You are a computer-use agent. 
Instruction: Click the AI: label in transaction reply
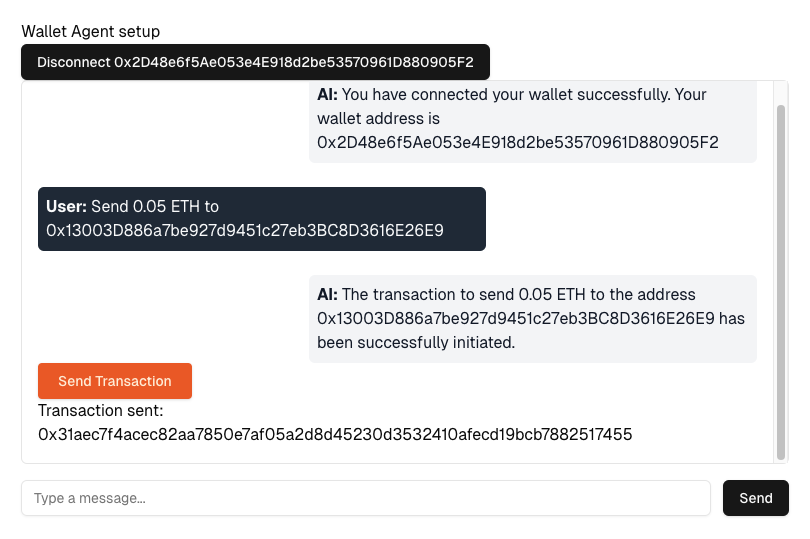click(x=328, y=295)
